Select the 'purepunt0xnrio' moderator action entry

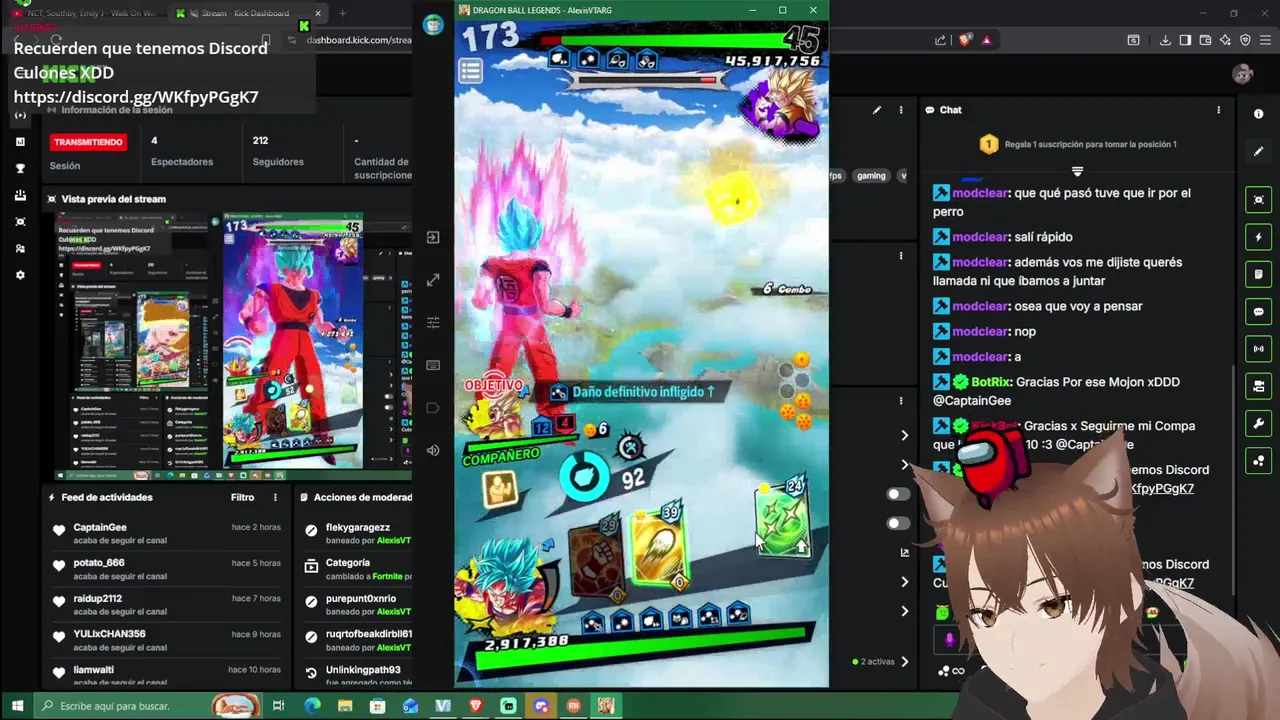click(x=358, y=605)
